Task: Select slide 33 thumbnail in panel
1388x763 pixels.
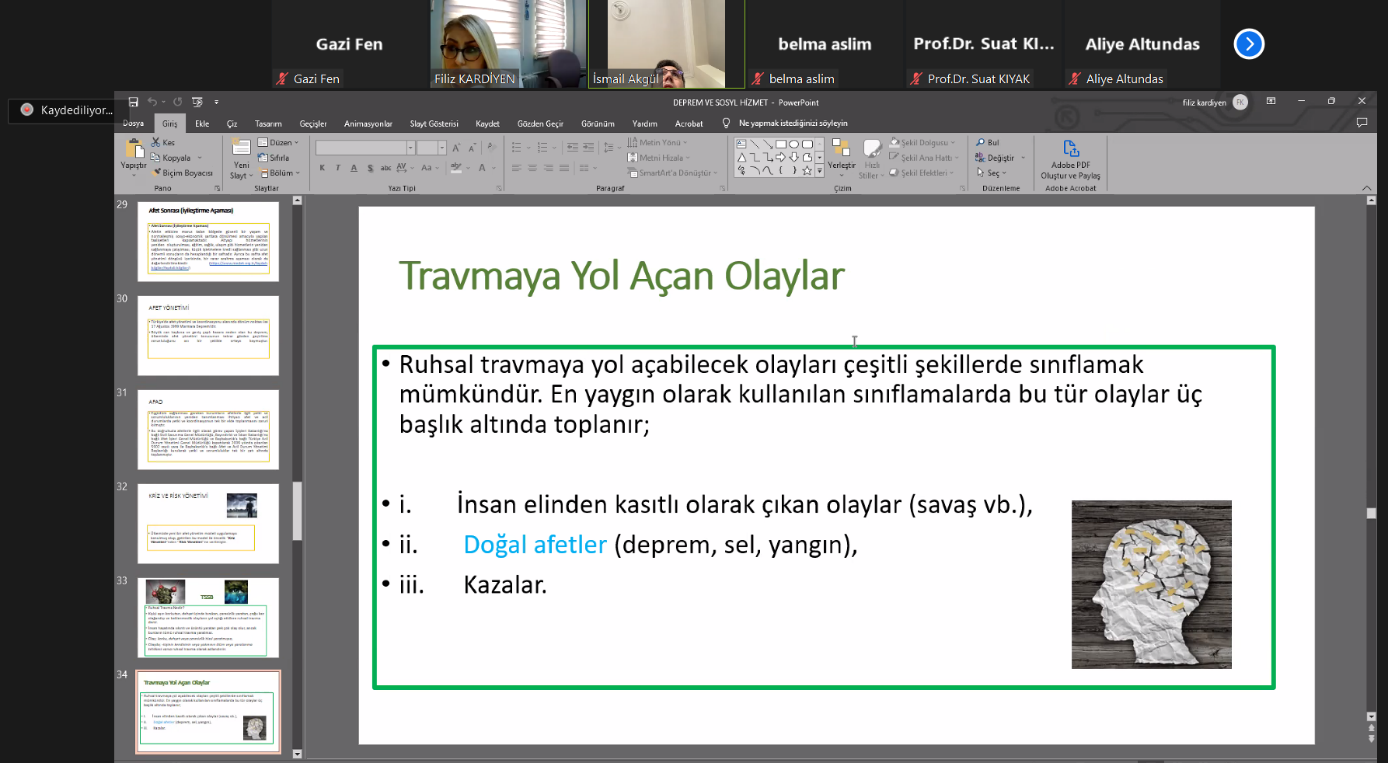Action: point(208,616)
